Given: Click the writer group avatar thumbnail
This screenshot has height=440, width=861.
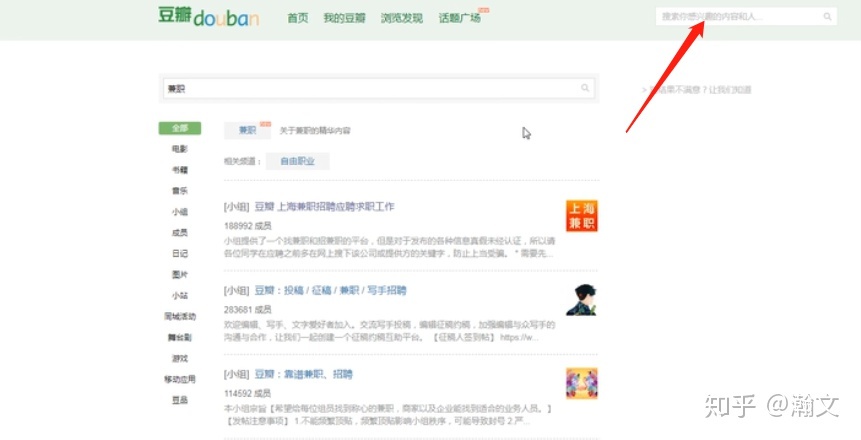Looking at the screenshot, I should coord(582,300).
